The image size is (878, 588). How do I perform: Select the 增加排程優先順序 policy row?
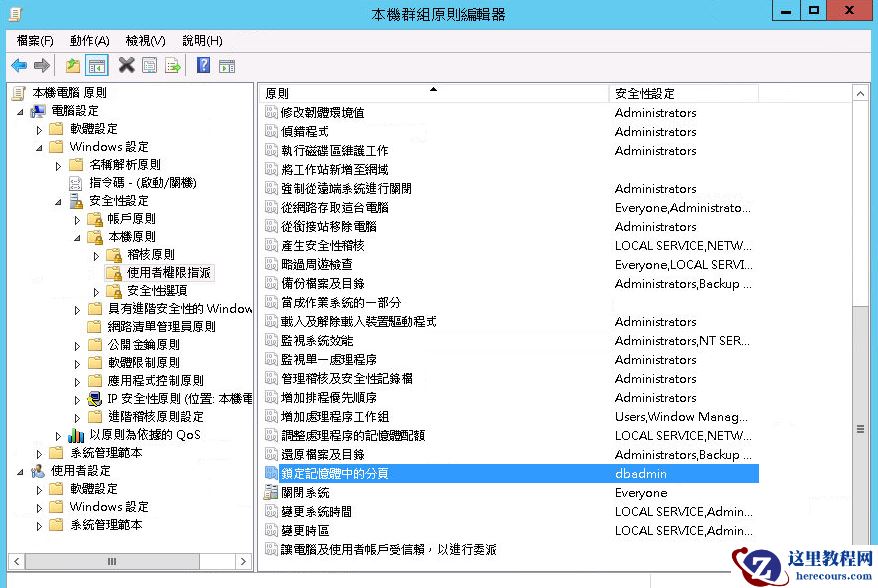[511, 398]
